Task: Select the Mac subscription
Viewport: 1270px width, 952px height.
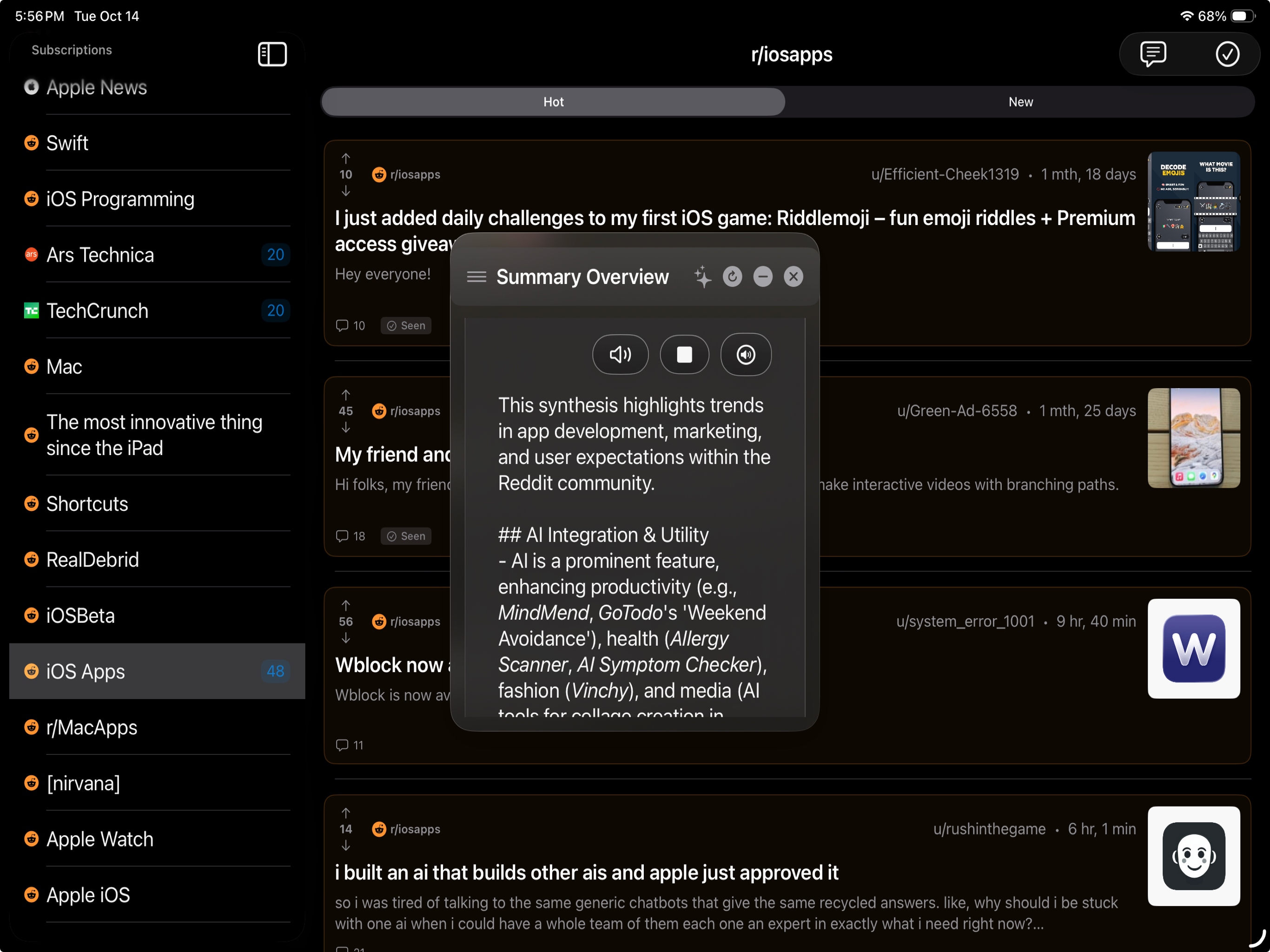Action: point(157,366)
